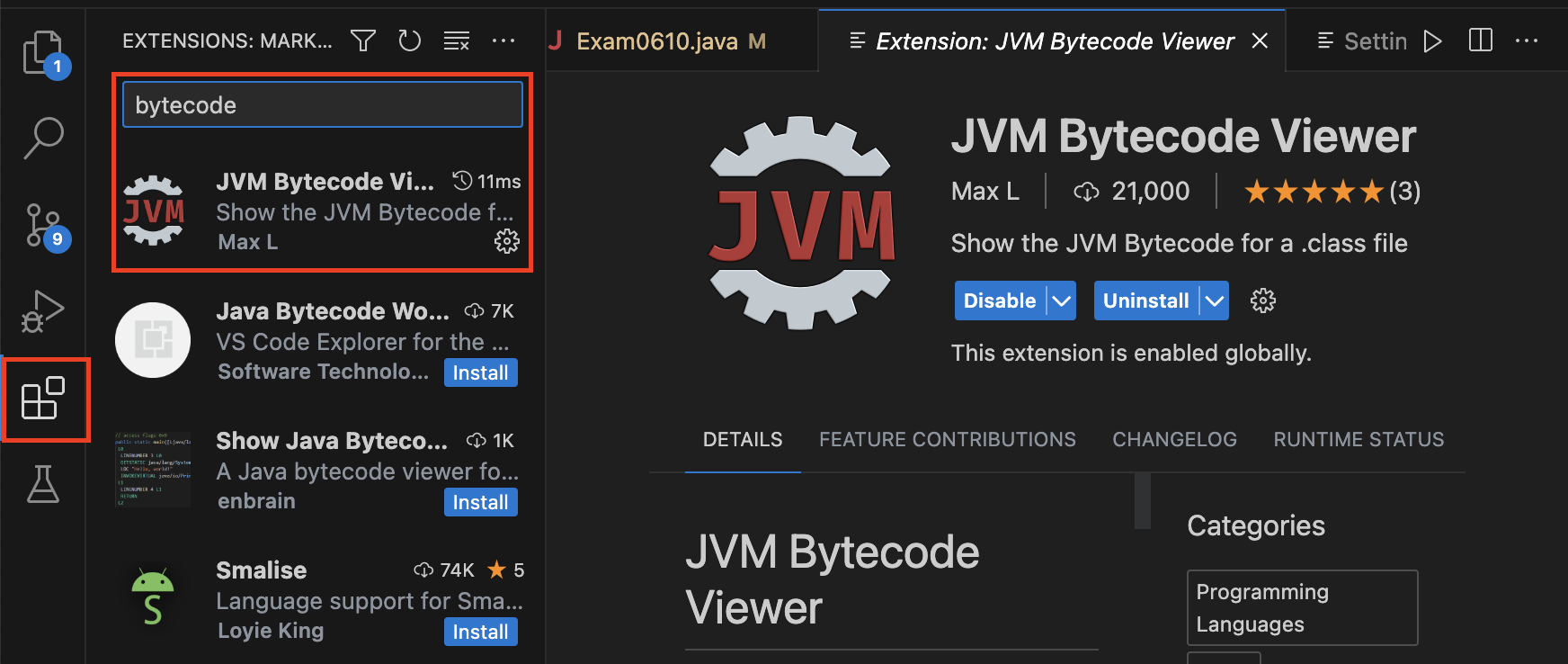The width and height of the screenshot is (1568, 664).
Task: Click the 'Show the JVM Bytecode for a .class file' description
Action: click(x=1180, y=243)
